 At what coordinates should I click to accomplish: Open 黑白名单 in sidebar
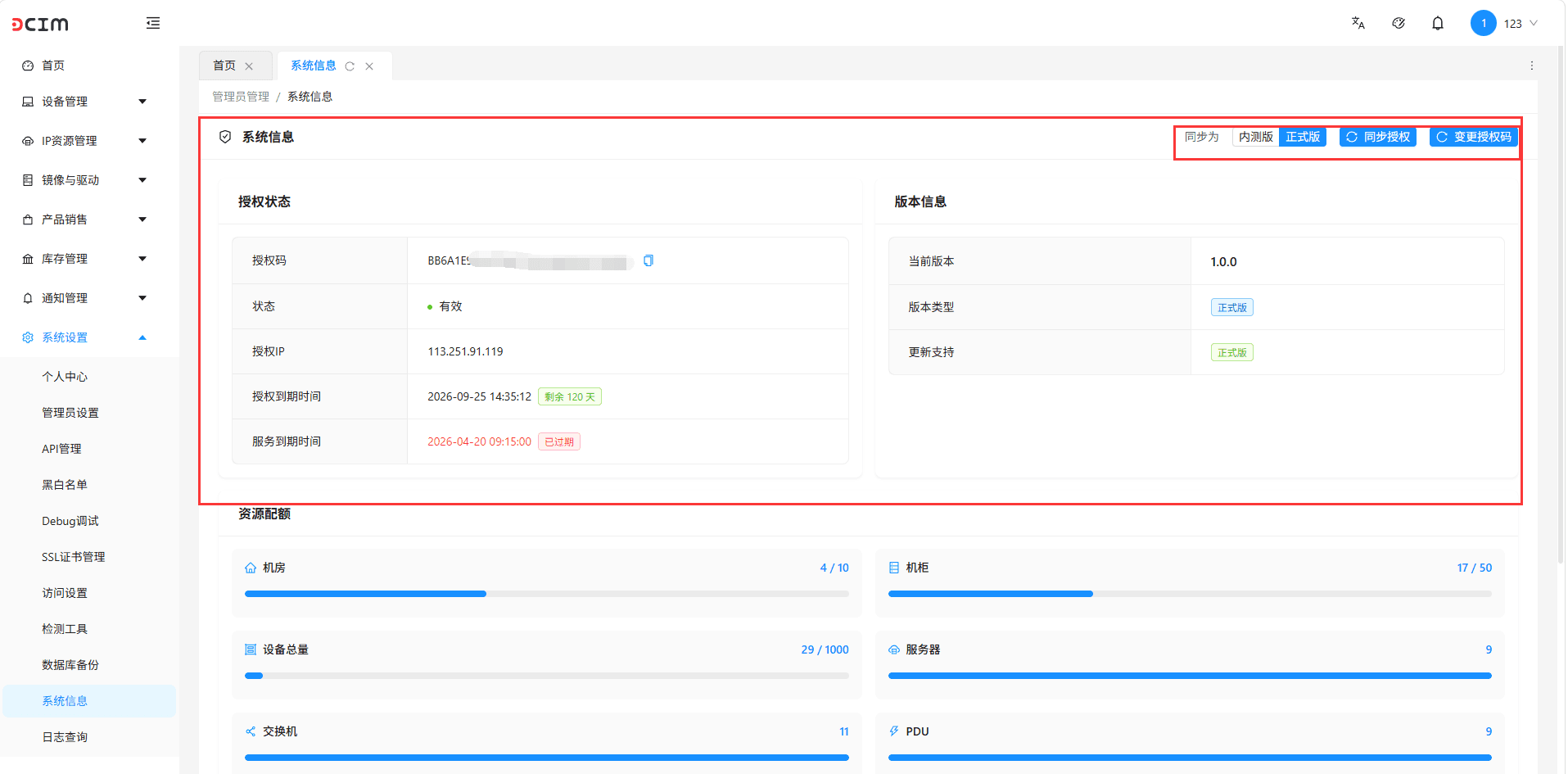click(65, 485)
